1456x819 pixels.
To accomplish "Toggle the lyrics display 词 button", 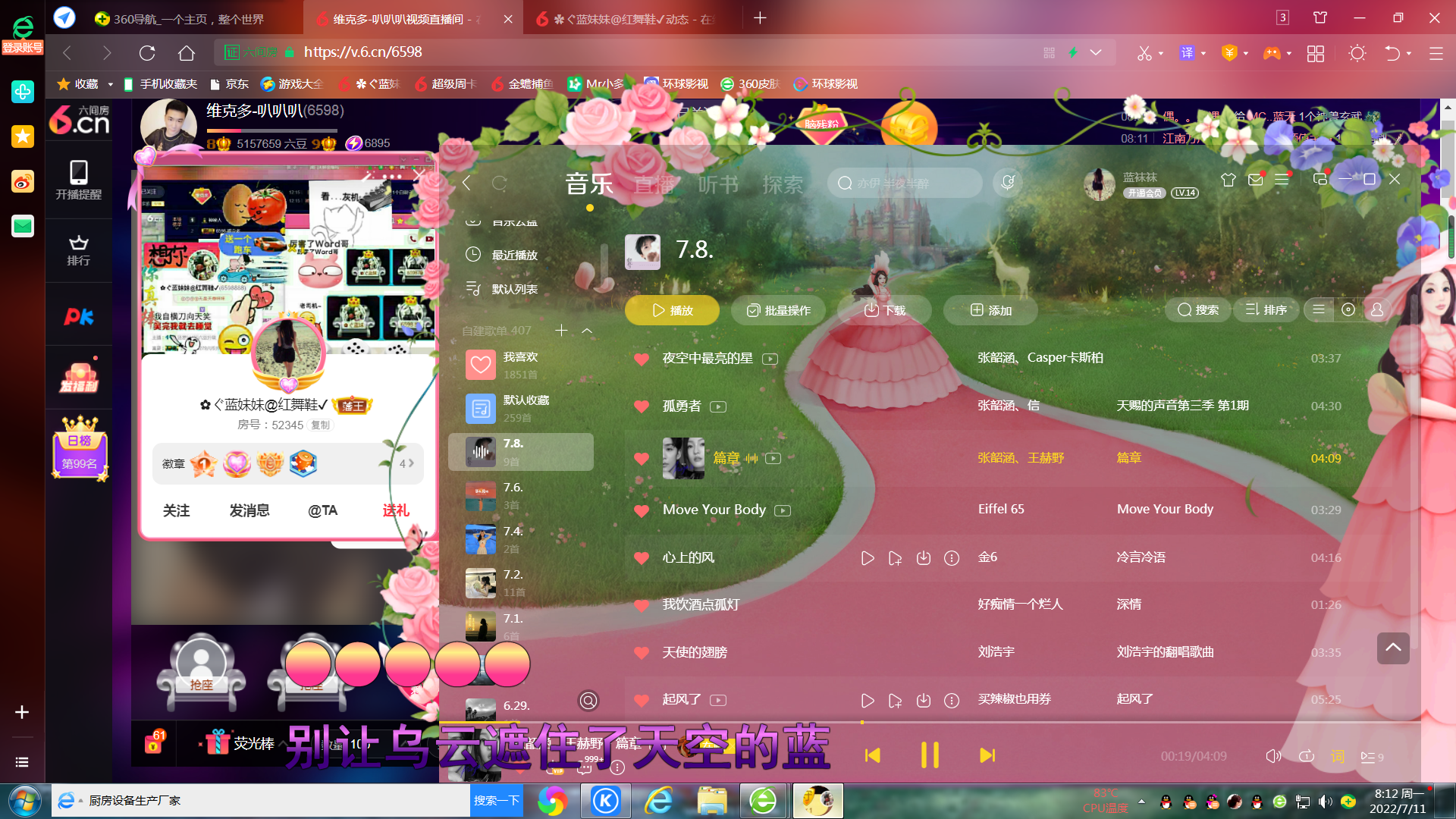I will click(x=1338, y=756).
